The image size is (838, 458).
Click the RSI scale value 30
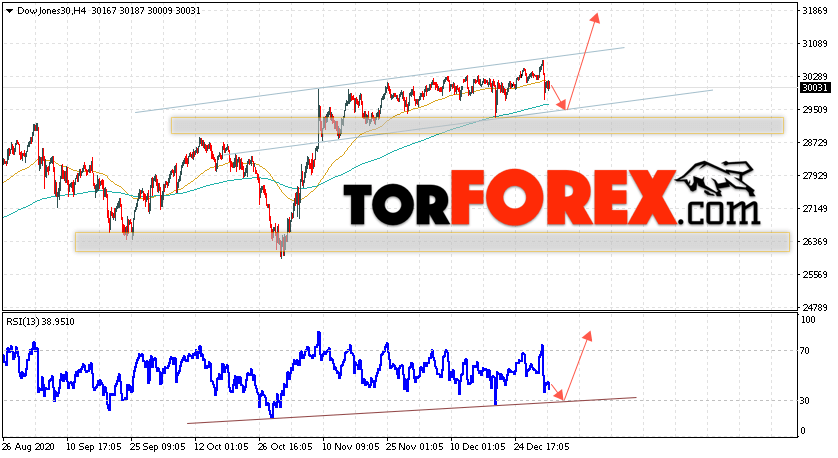(806, 401)
